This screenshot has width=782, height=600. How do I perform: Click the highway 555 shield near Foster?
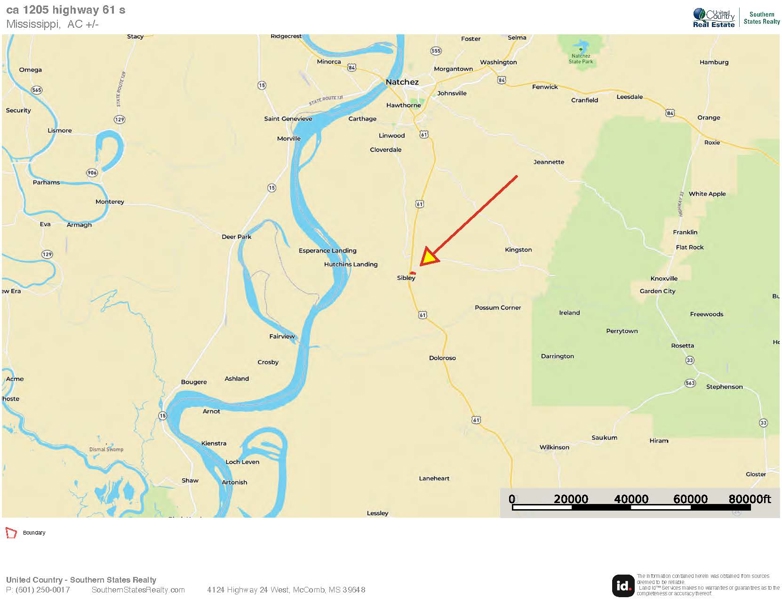click(x=436, y=51)
